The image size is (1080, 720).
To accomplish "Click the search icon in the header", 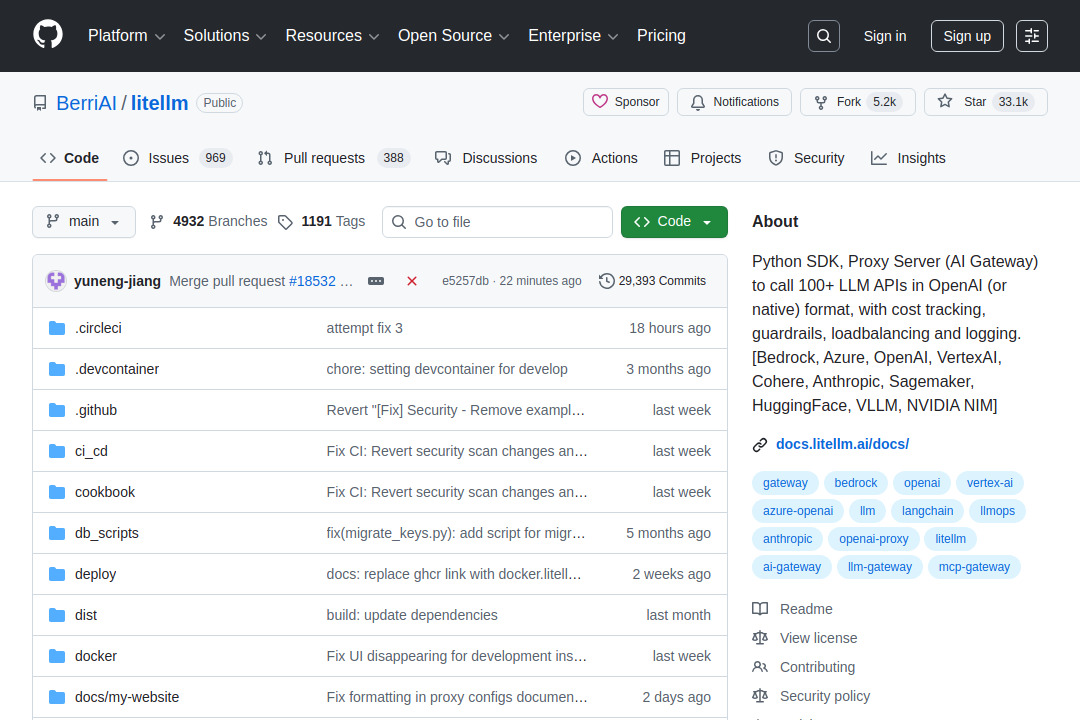I will [x=823, y=35].
